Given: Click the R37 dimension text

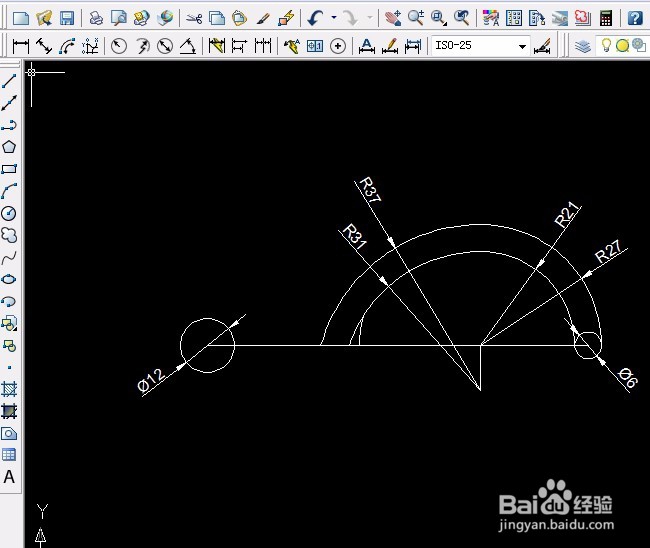Looking at the screenshot, I should [370, 190].
